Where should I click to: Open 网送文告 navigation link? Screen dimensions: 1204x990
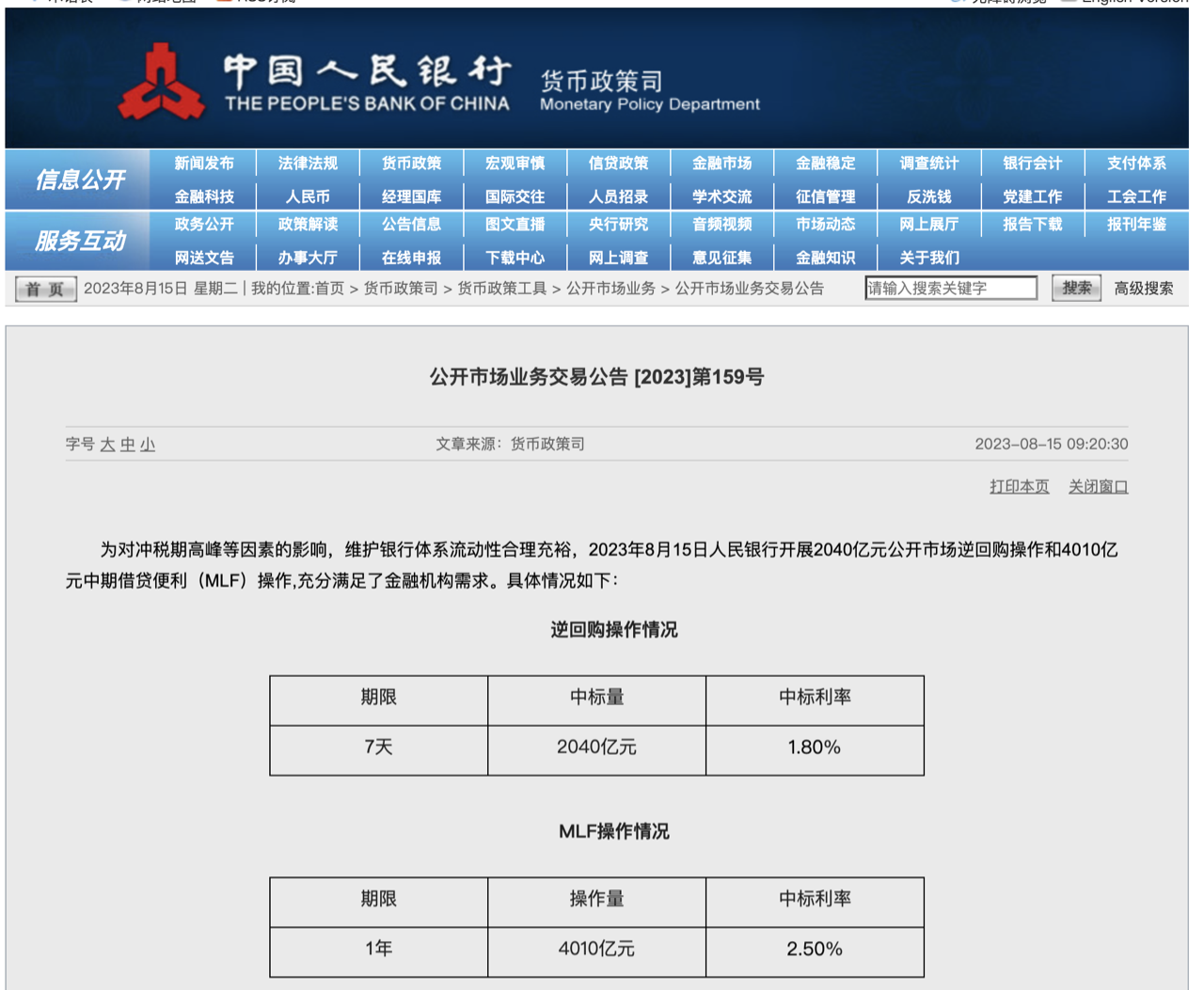click(x=204, y=258)
